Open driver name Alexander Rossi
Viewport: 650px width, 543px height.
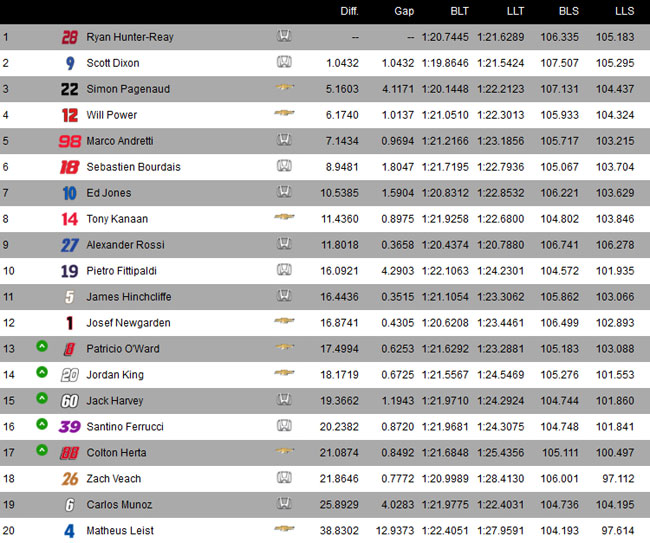(126, 245)
